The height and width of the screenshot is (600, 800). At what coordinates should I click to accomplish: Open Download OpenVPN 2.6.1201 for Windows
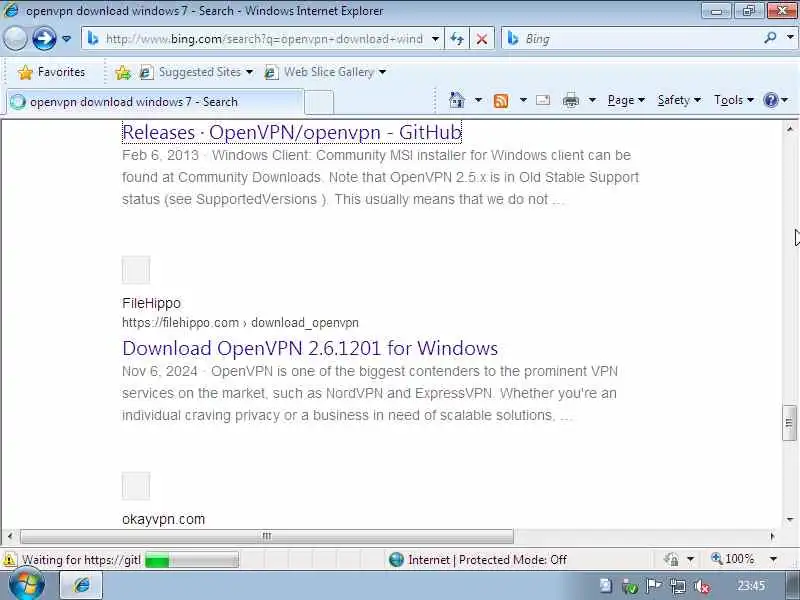click(310, 348)
